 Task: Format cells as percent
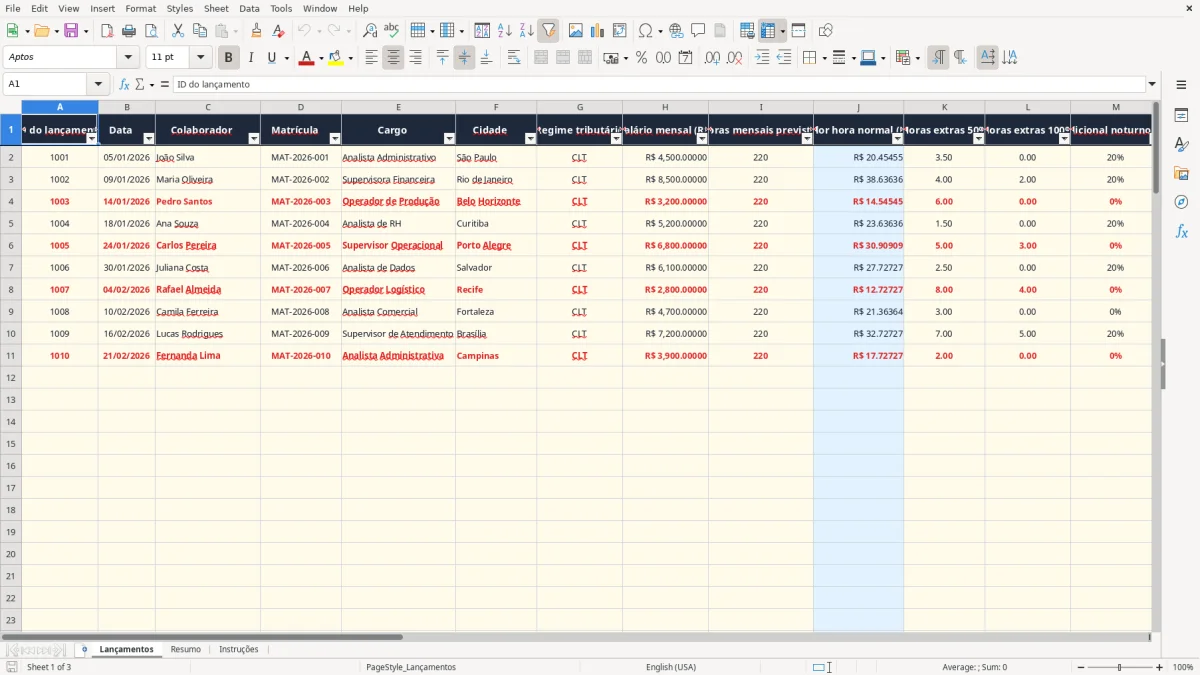tap(641, 58)
